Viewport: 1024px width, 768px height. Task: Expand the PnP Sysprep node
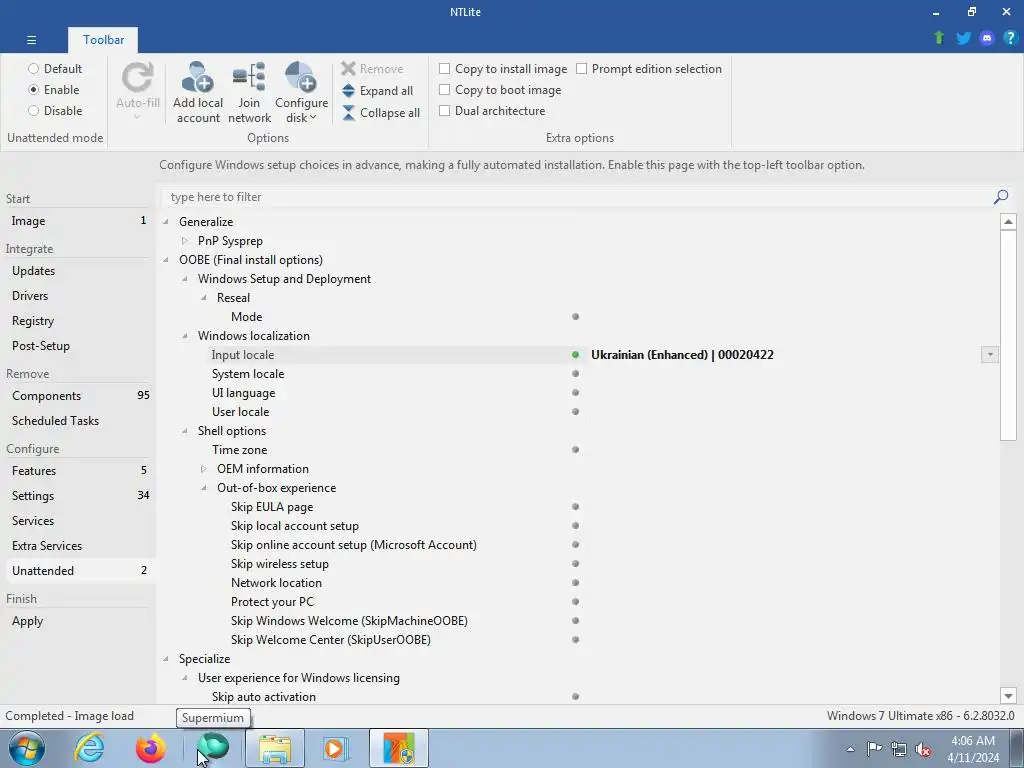click(x=185, y=241)
